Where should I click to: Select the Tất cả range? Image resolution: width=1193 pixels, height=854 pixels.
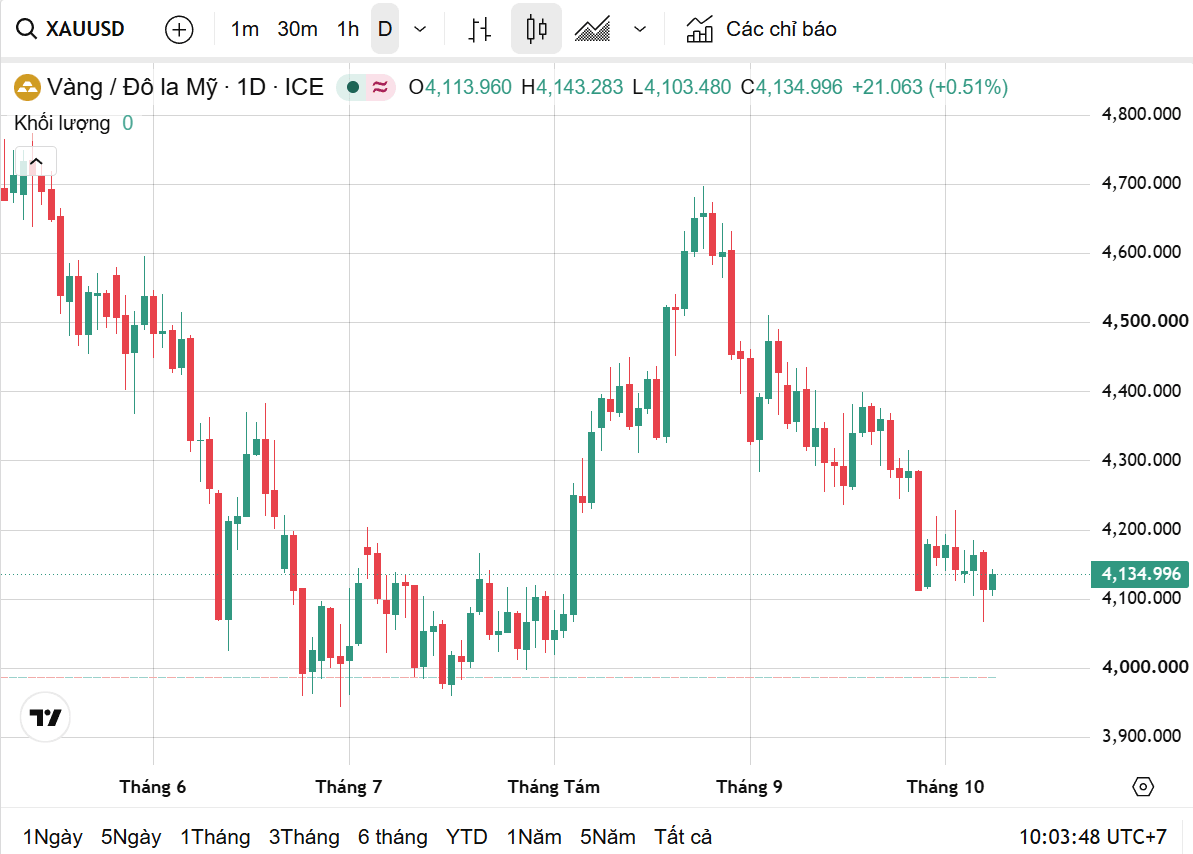(x=683, y=836)
